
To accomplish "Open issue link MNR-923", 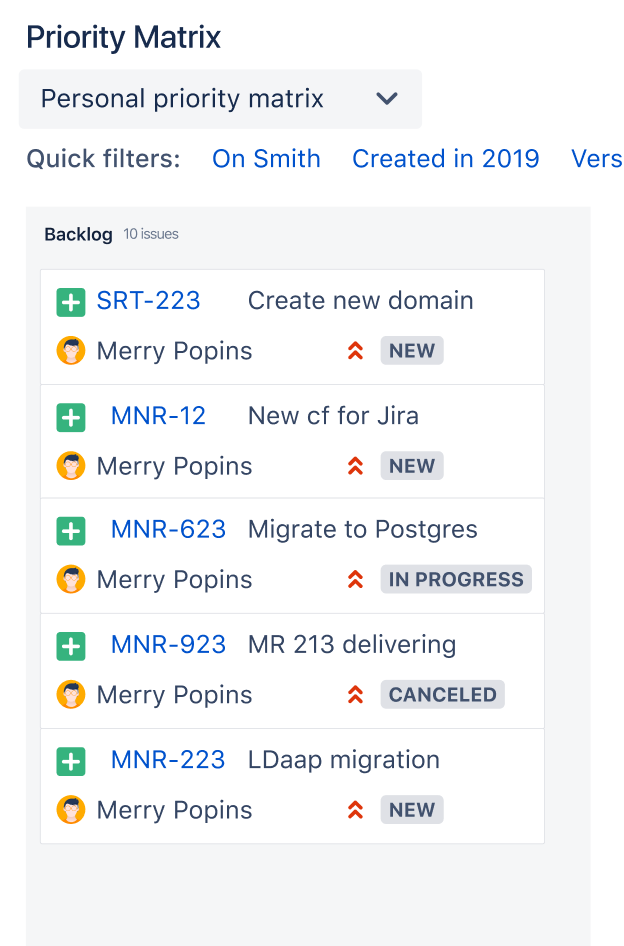I will [168, 645].
